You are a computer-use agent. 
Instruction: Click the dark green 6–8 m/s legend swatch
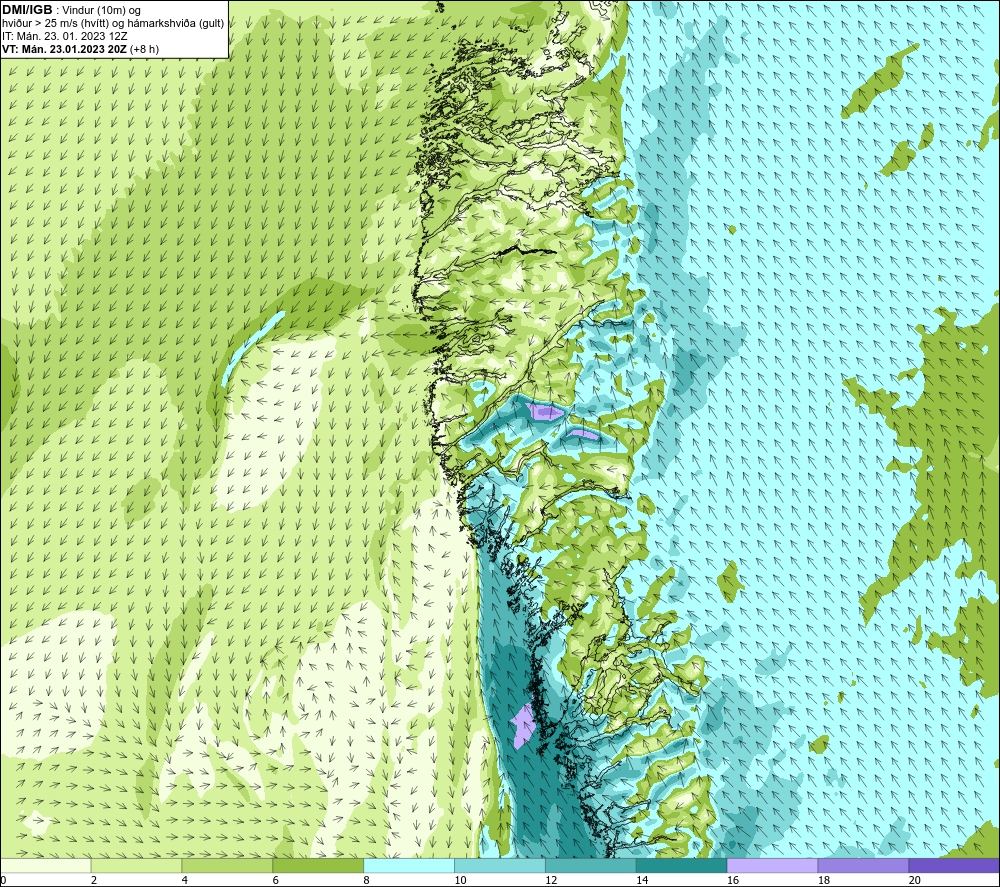click(x=318, y=866)
